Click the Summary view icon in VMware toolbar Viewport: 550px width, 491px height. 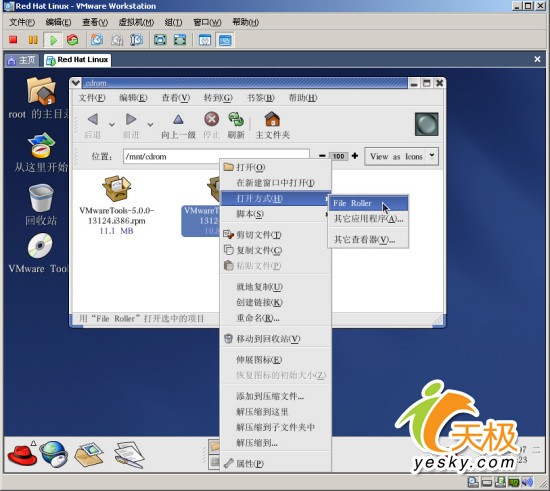click(x=205, y=40)
